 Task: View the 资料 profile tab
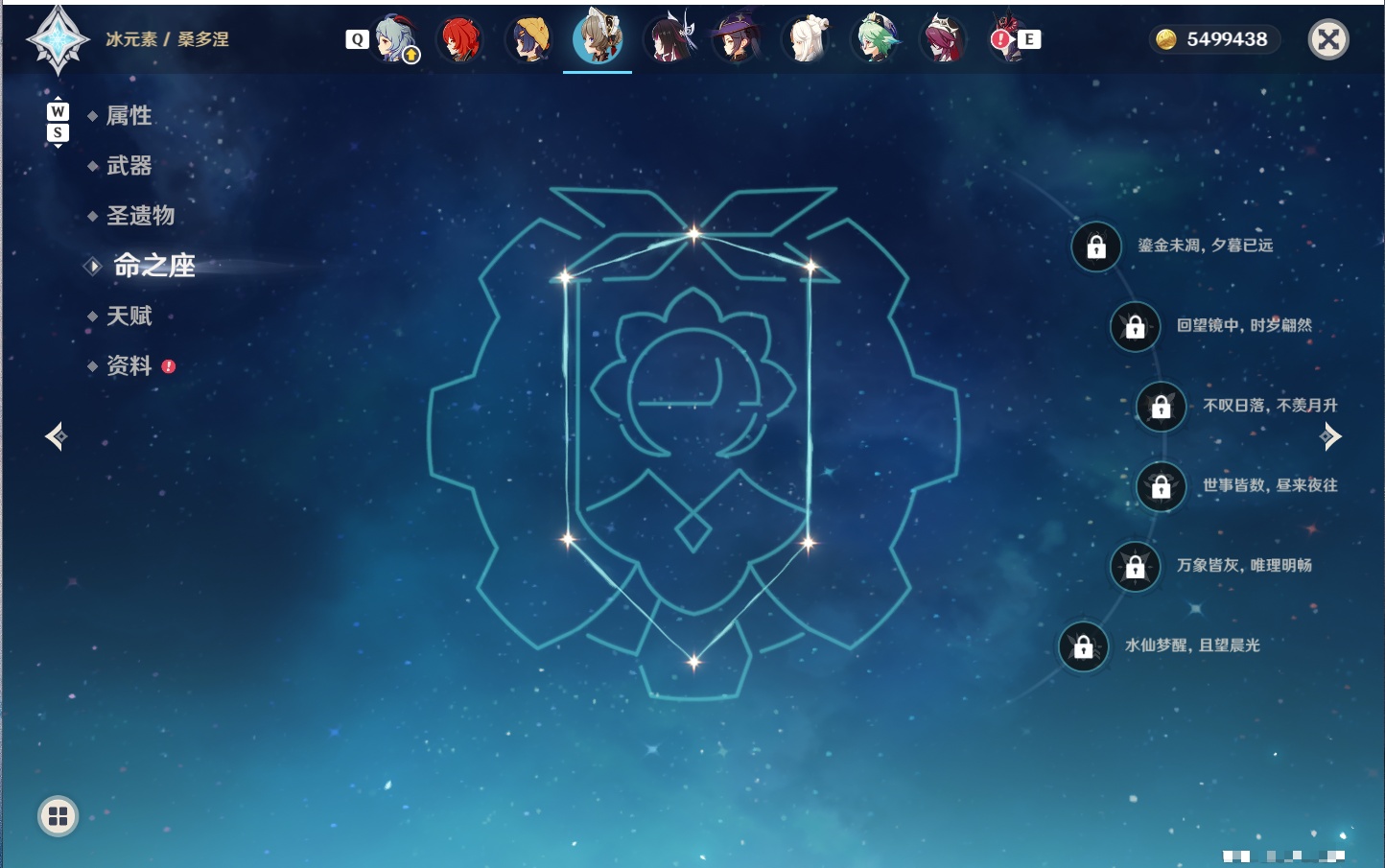(129, 365)
